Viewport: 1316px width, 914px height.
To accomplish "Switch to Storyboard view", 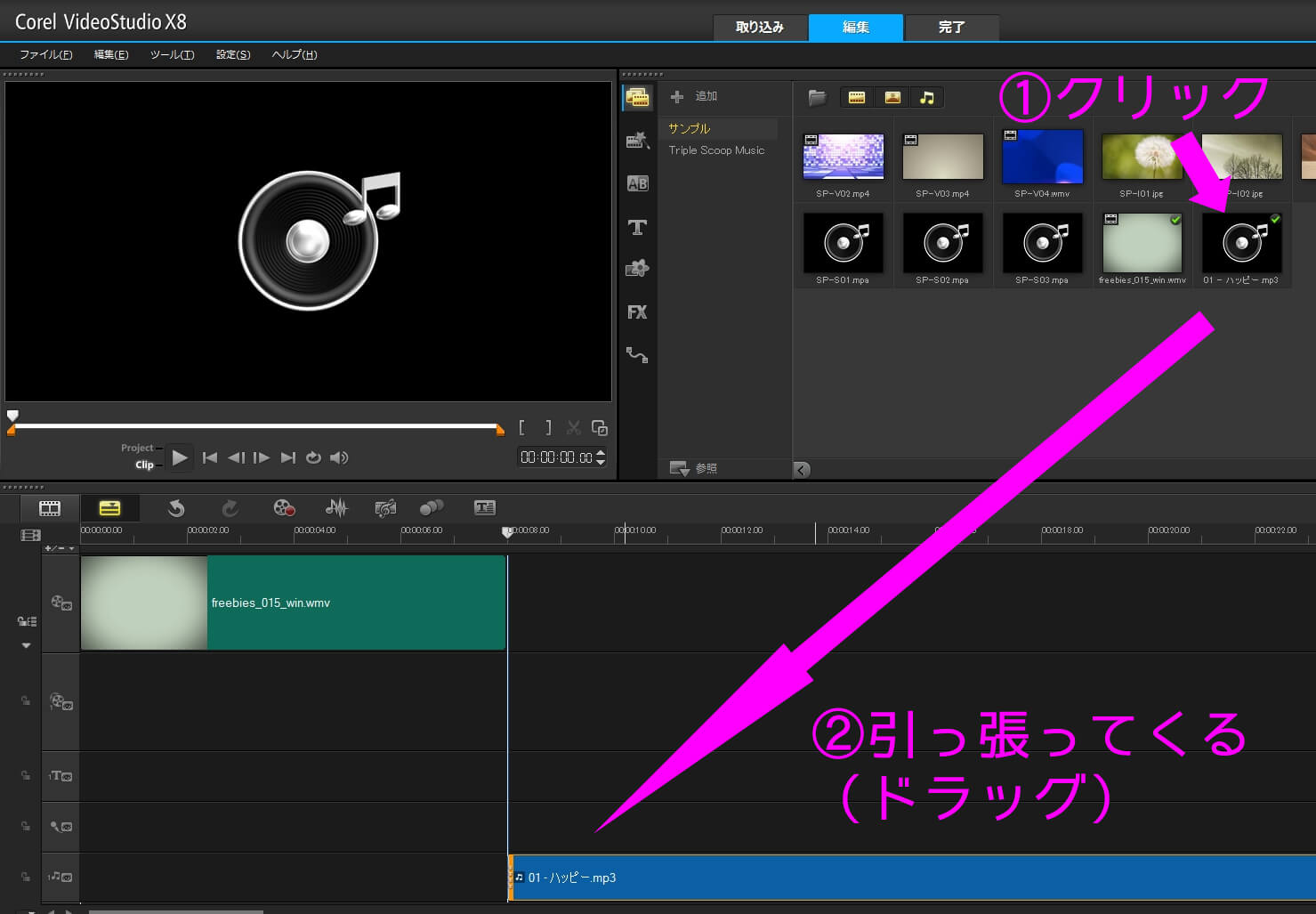I will 50,508.
